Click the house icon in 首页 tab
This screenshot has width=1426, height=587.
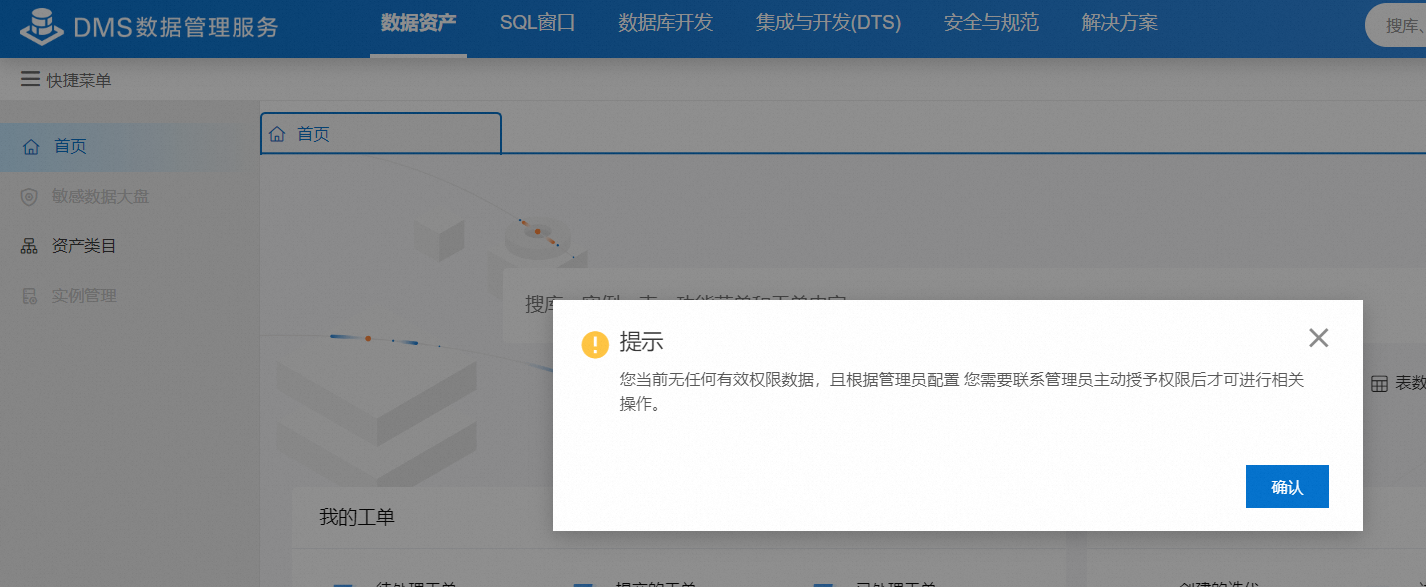coord(277,134)
